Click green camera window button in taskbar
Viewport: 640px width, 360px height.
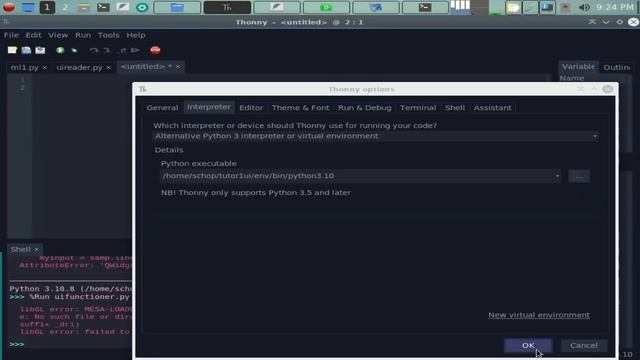pyautogui.click(x=326, y=7)
